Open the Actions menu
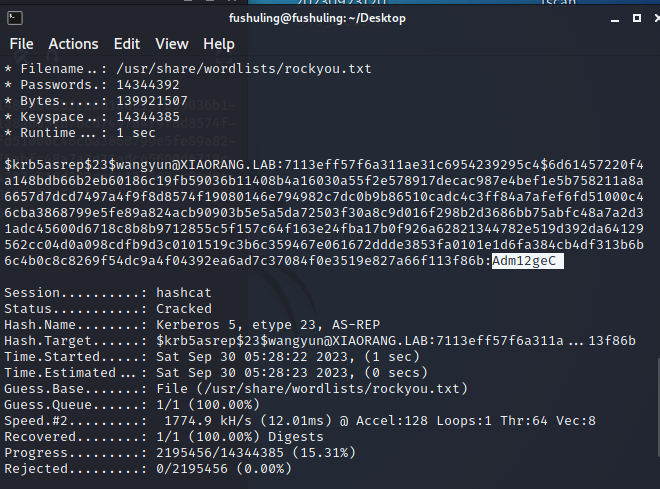Viewport: 660px width, 489px height. tap(73, 44)
